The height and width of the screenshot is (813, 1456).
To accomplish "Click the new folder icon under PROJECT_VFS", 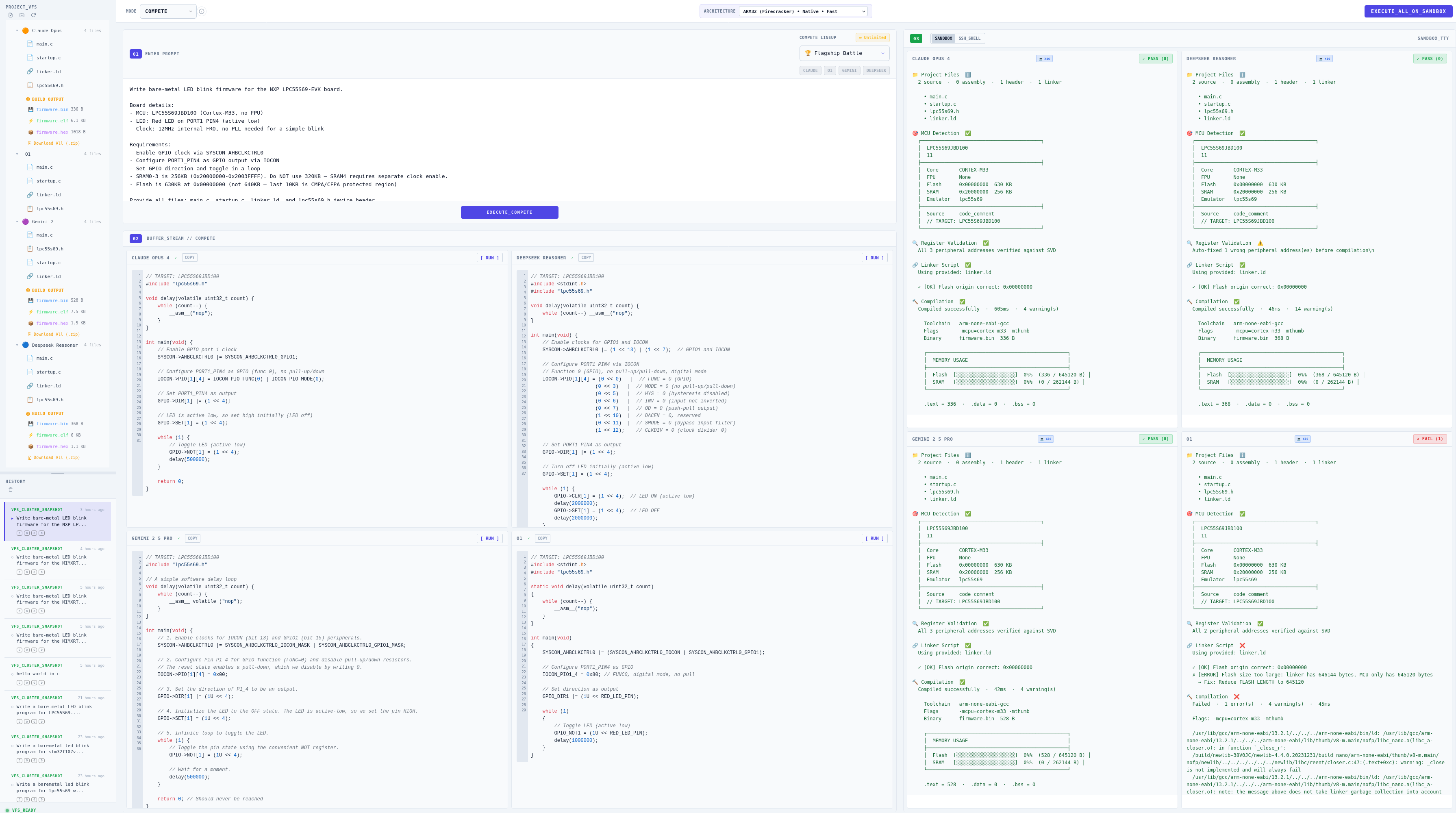I will pos(22,15).
